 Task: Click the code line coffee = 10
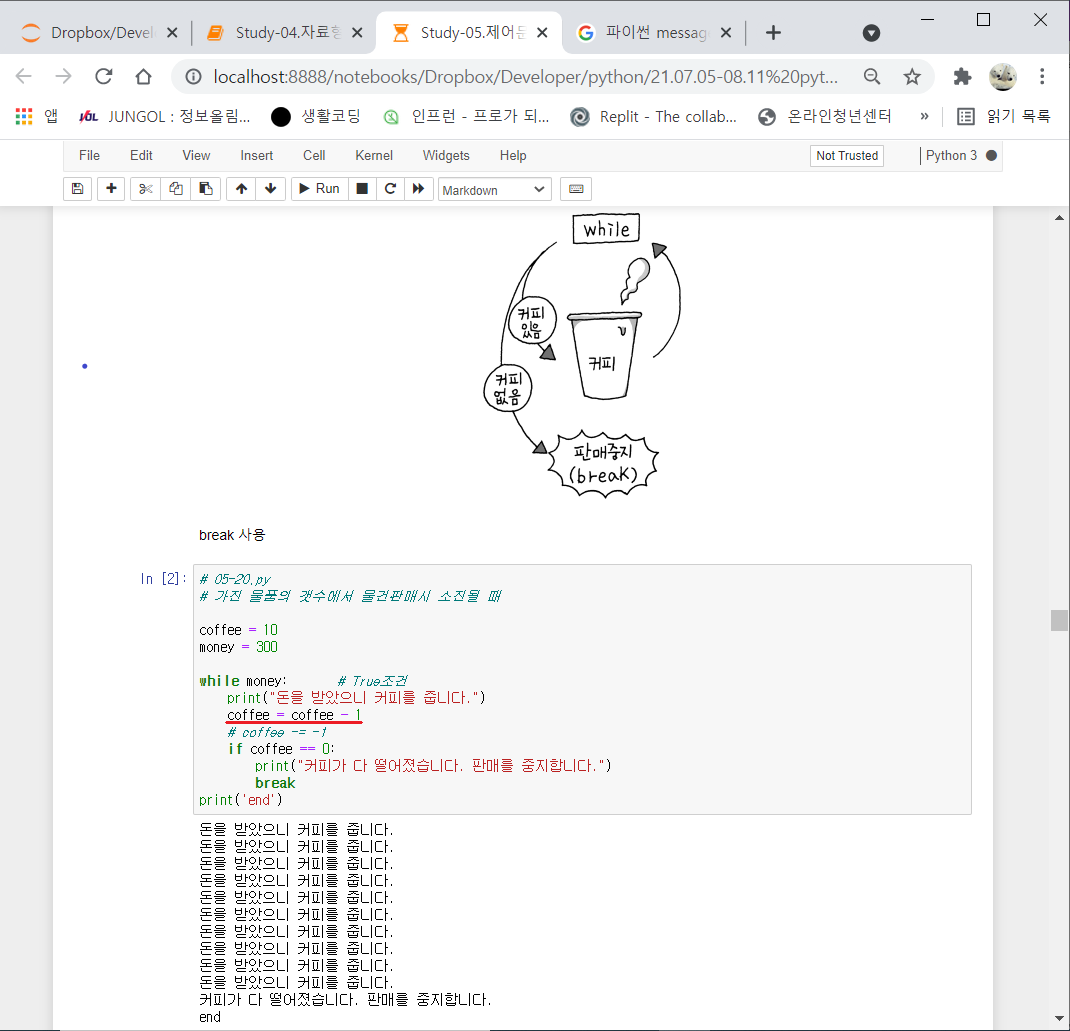(238, 630)
